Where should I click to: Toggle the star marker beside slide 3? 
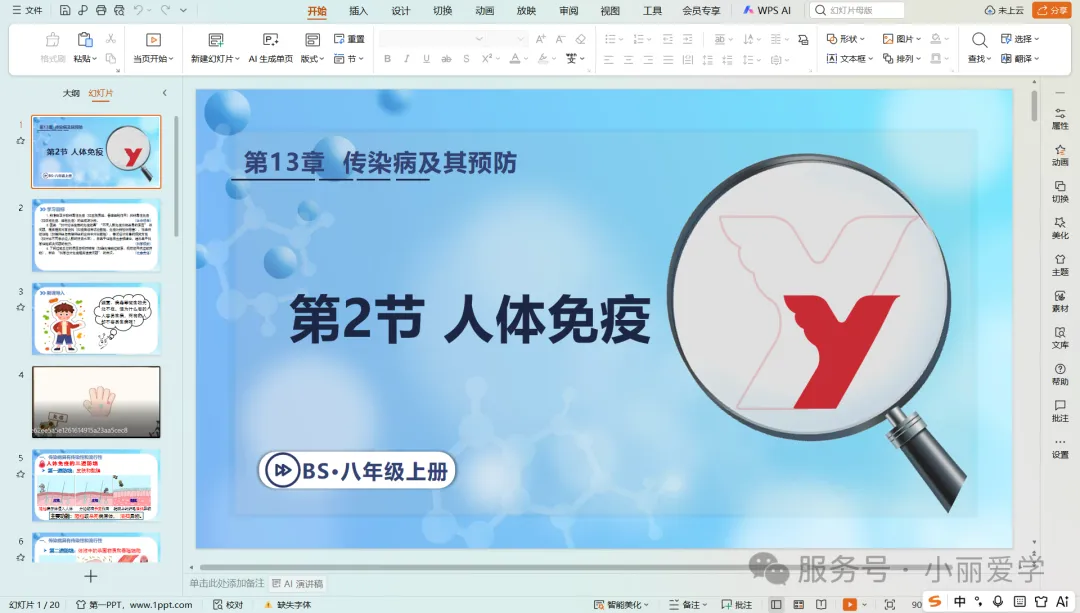tap(21, 307)
